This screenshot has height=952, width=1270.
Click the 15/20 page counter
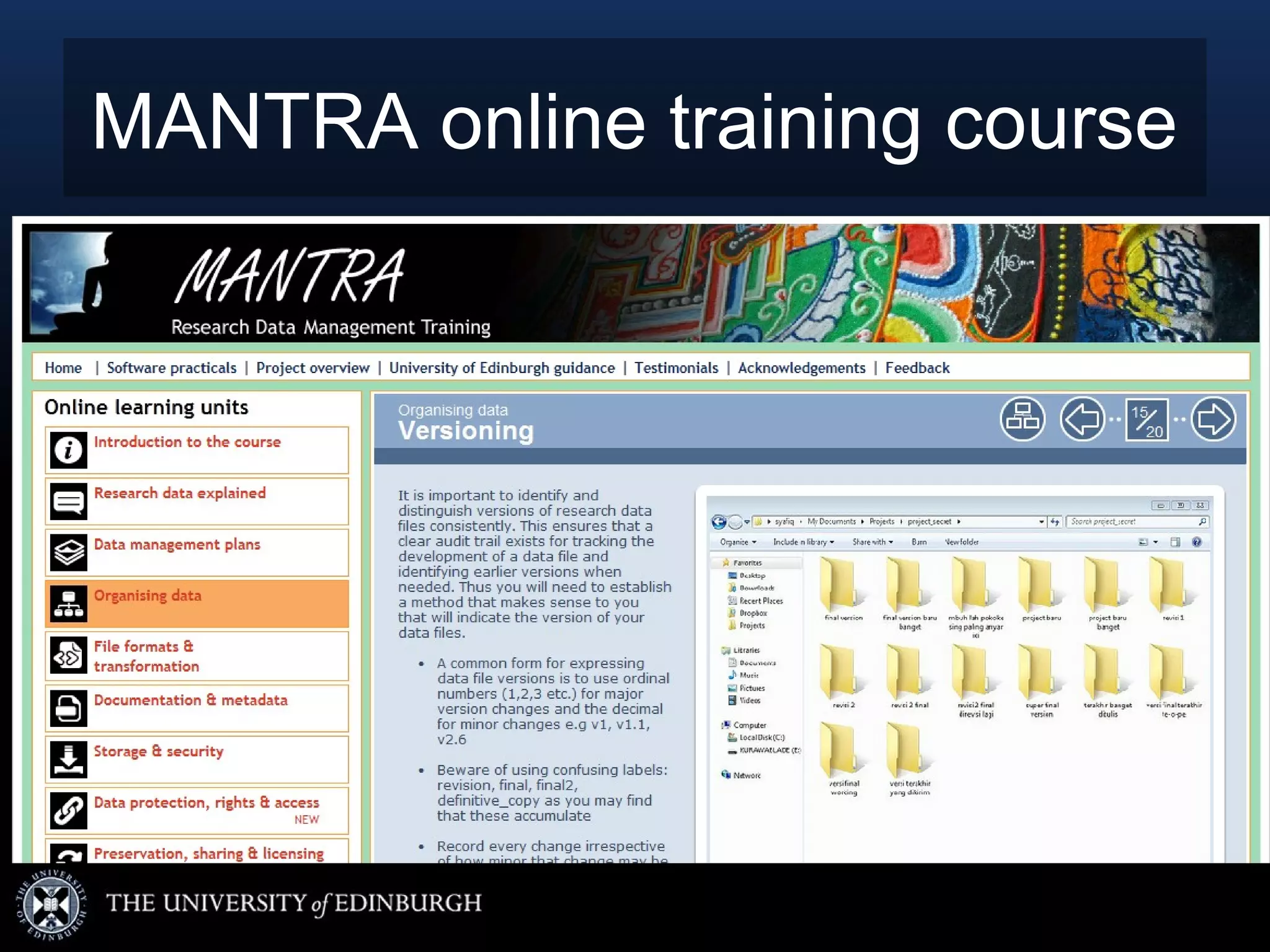(1147, 420)
